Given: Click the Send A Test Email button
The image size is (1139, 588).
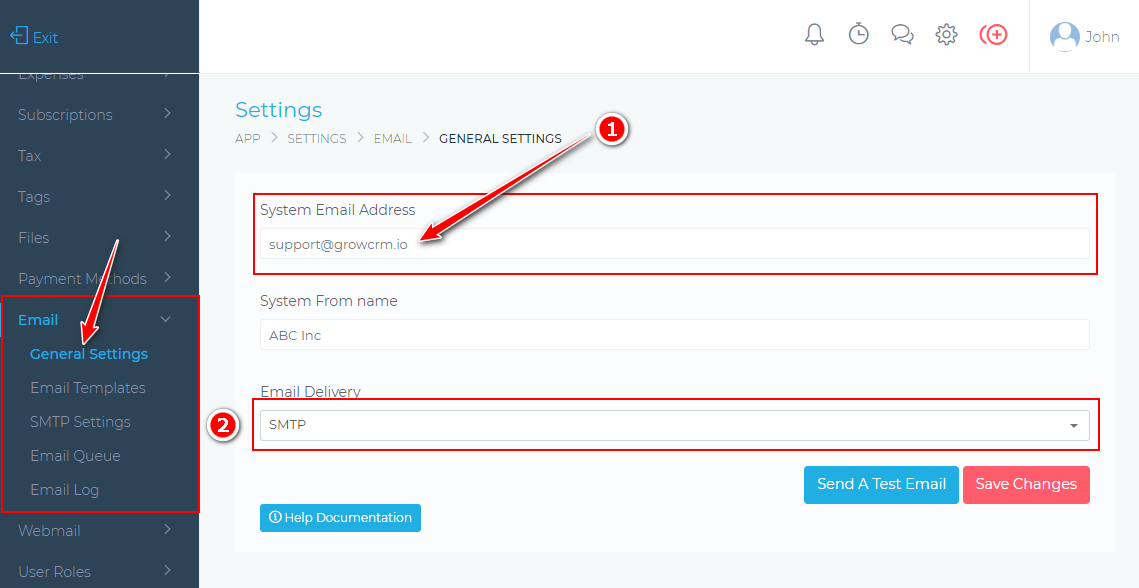Looking at the screenshot, I should click(881, 484).
